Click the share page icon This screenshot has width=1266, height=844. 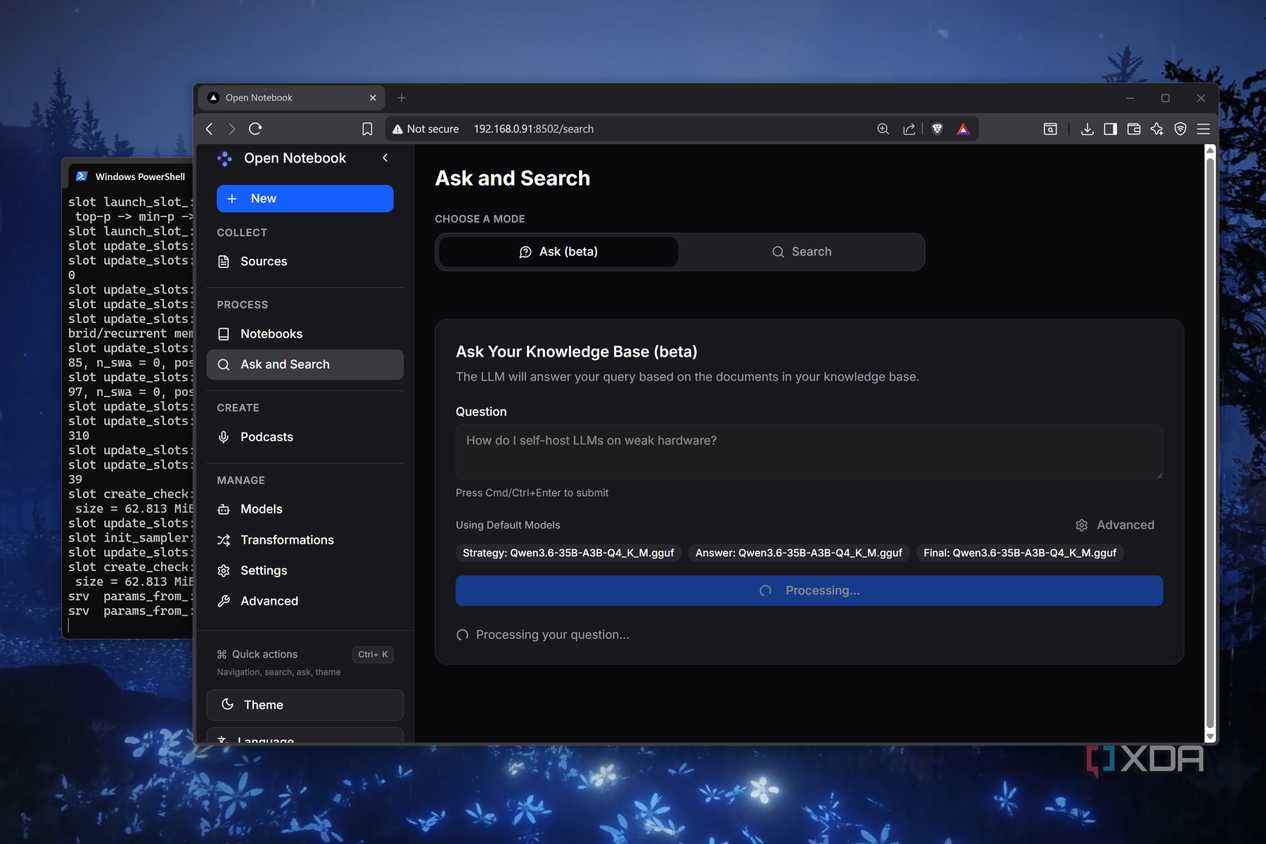(x=909, y=129)
